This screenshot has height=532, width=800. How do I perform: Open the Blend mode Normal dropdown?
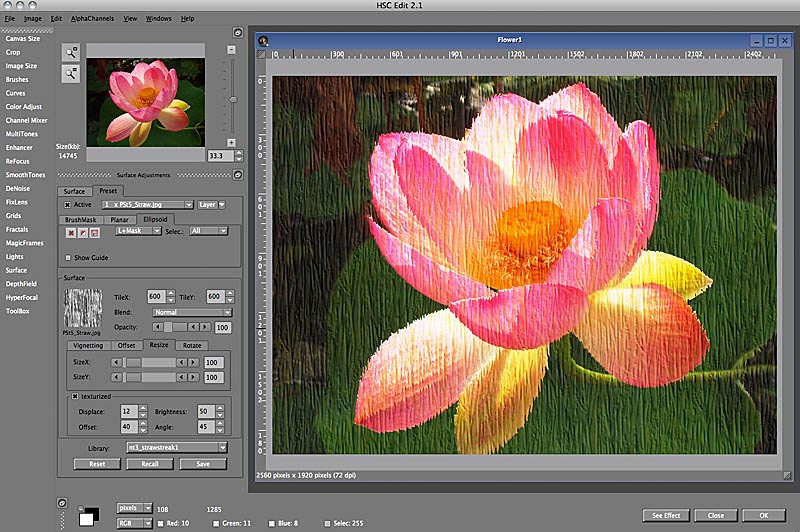(192, 312)
